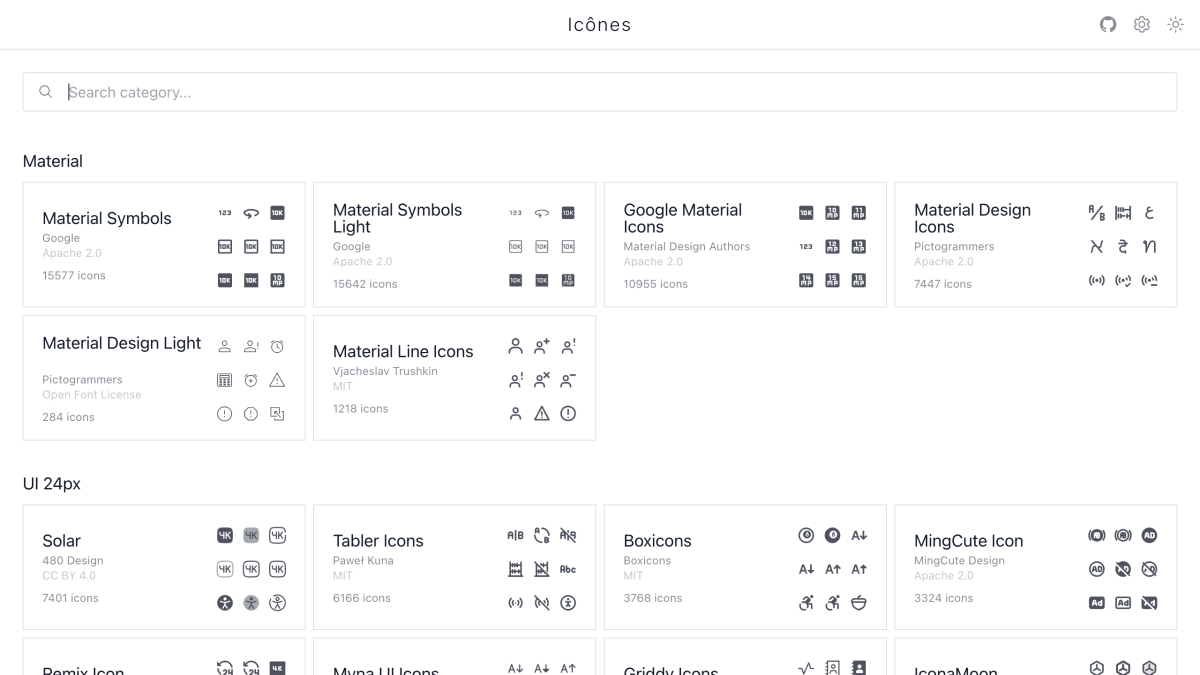
Task: Click the "7447 icons" count text
Action: pyautogui.click(x=943, y=284)
